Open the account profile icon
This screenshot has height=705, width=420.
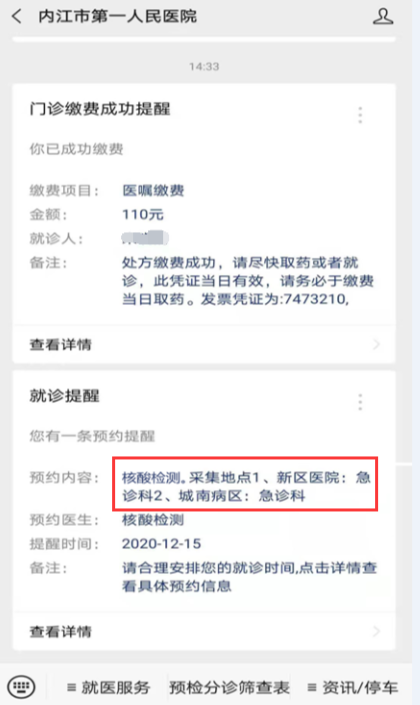pos(383,16)
